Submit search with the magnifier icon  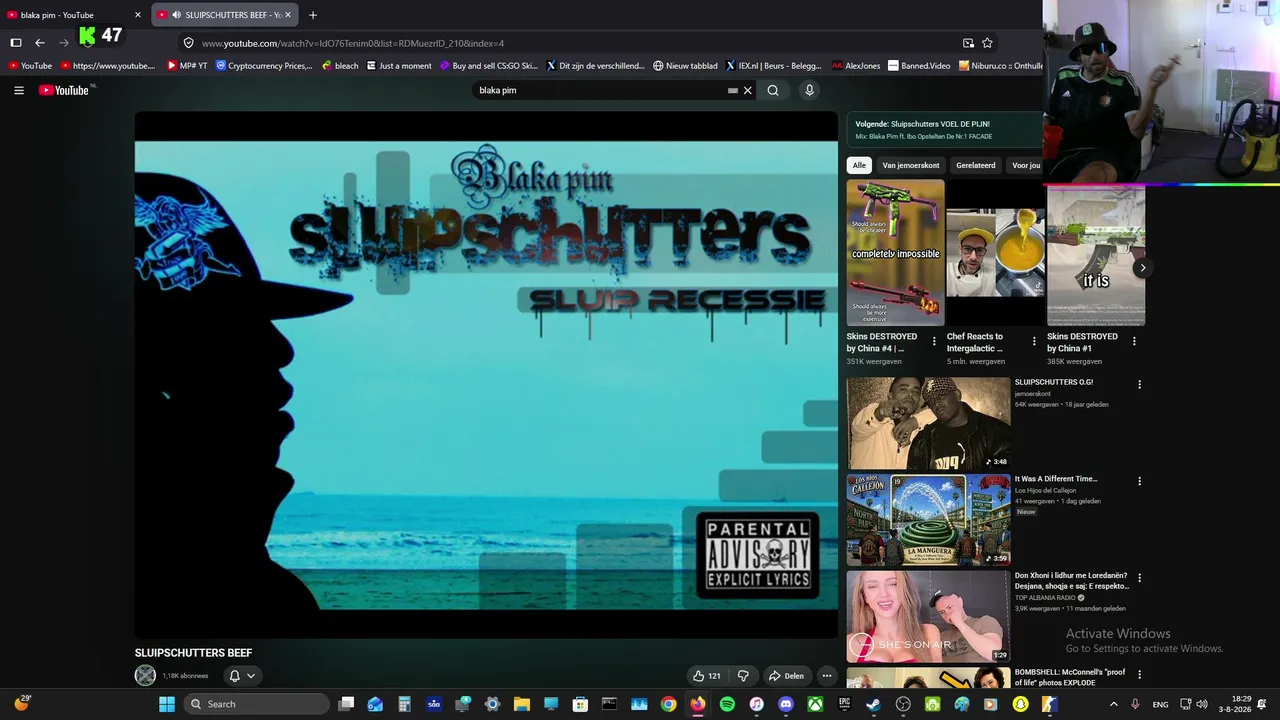[773, 90]
